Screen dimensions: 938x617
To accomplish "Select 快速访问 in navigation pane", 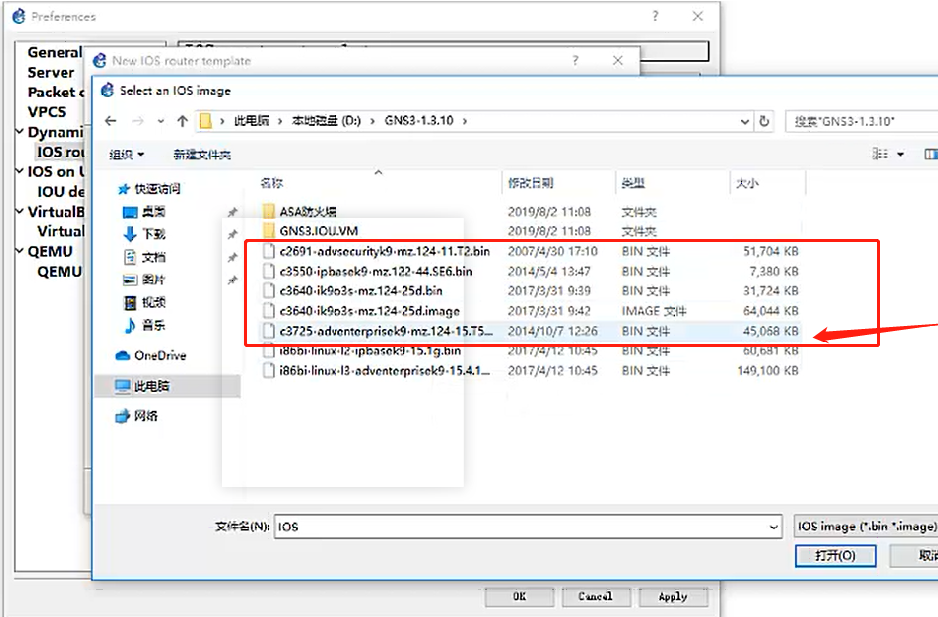I will (150, 189).
